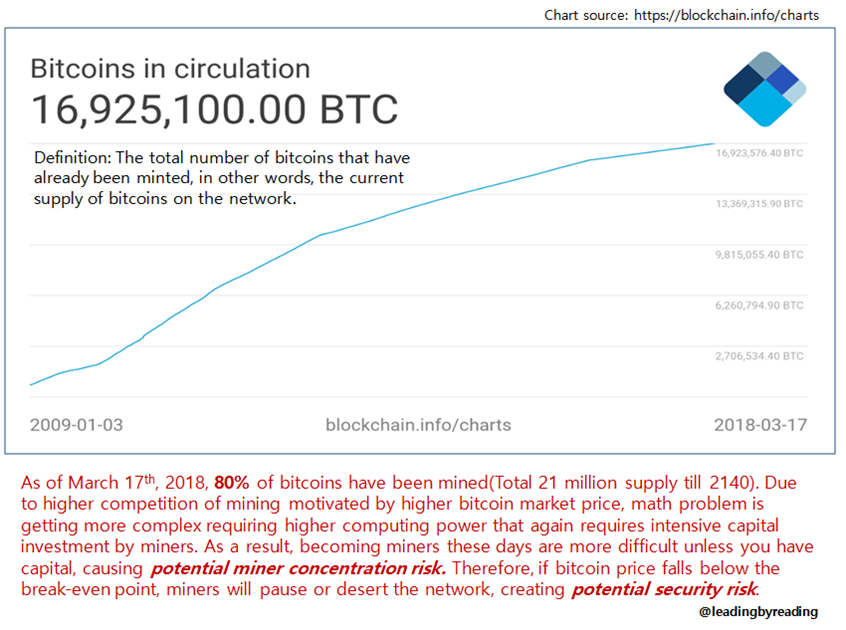Click the bold 80% figure

tap(233, 481)
